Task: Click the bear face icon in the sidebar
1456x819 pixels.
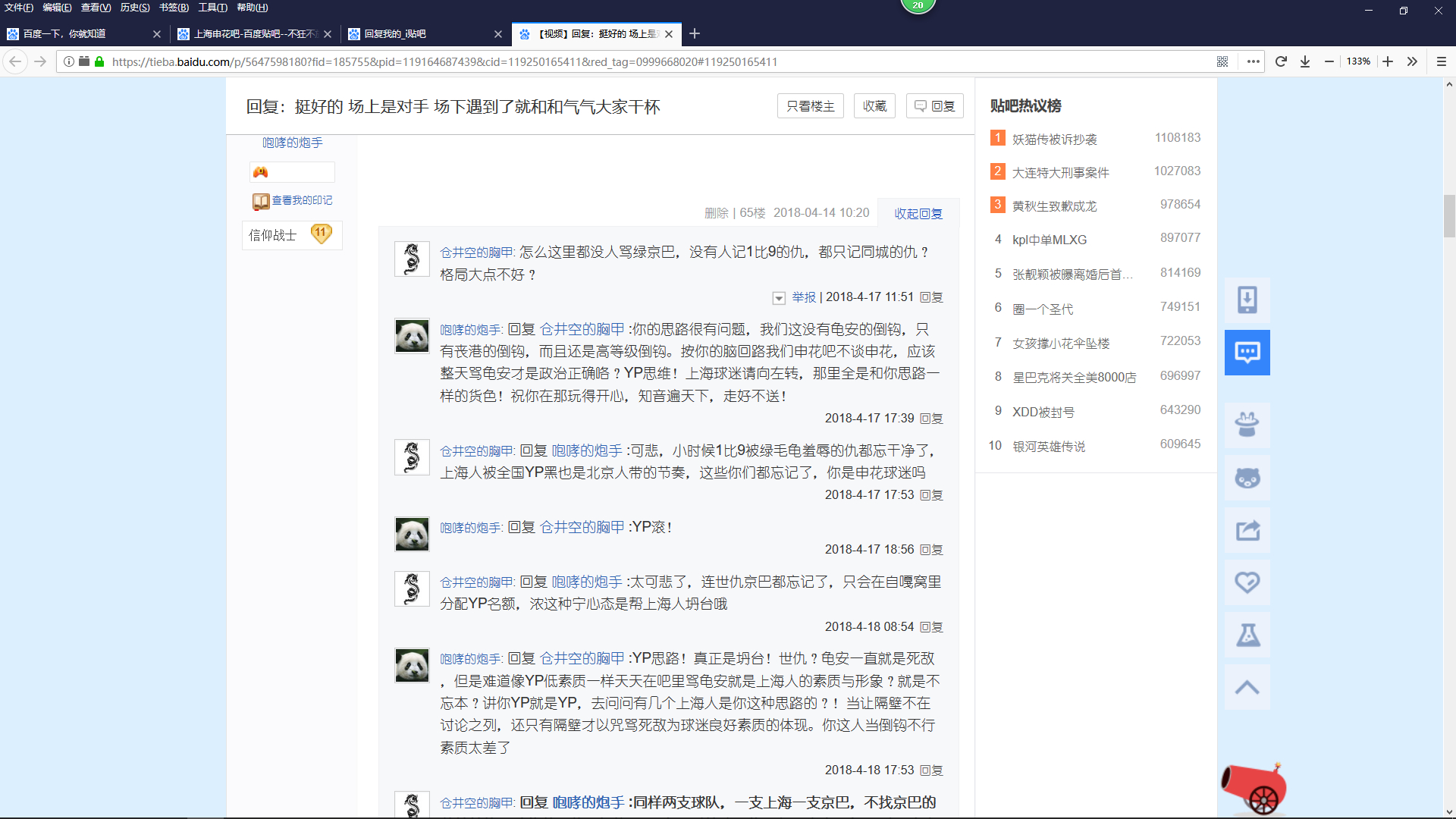Action: click(1247, 478)
